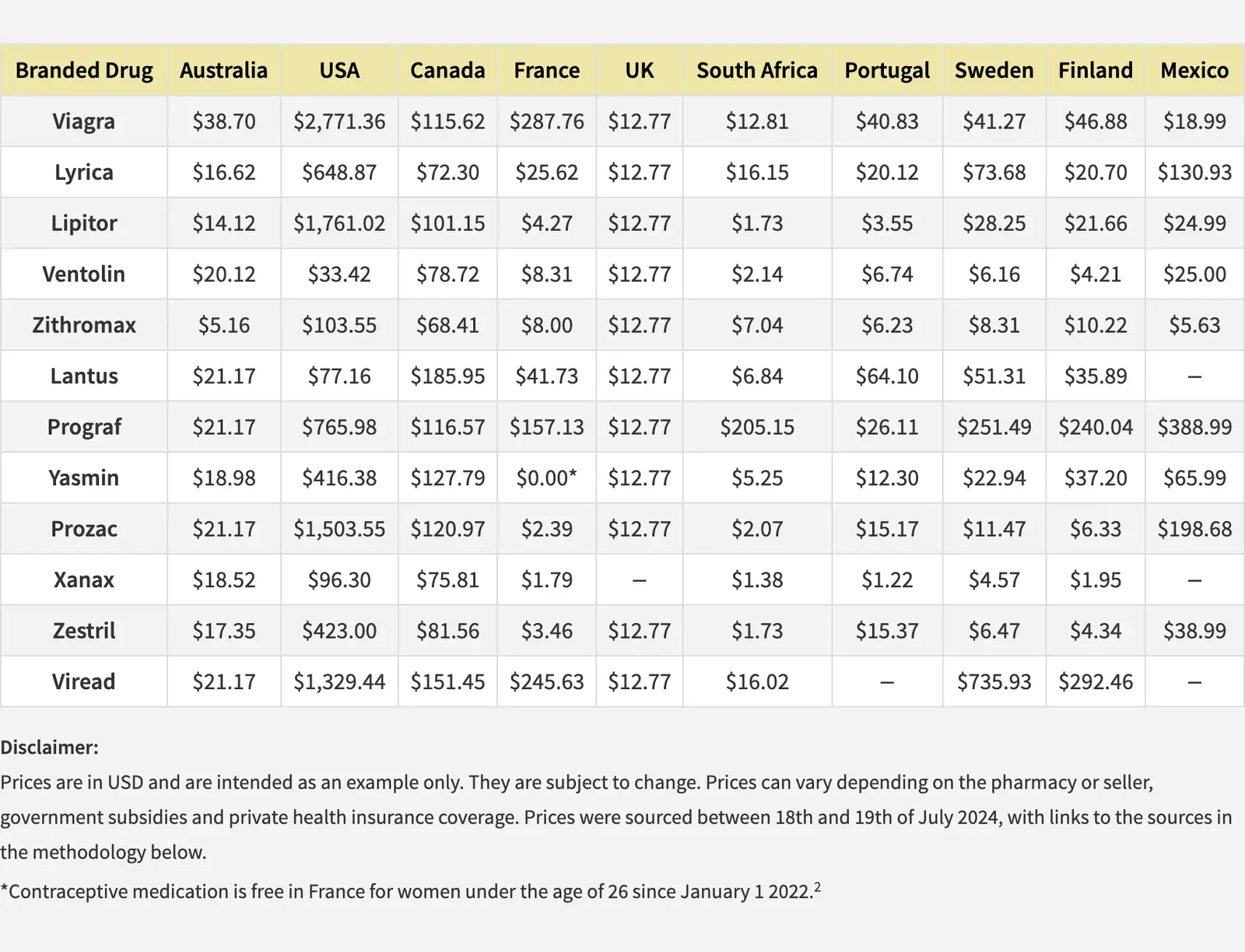This screenshot has width=1245, height=952.
Task: Select the USA column header
Action: 339,71
